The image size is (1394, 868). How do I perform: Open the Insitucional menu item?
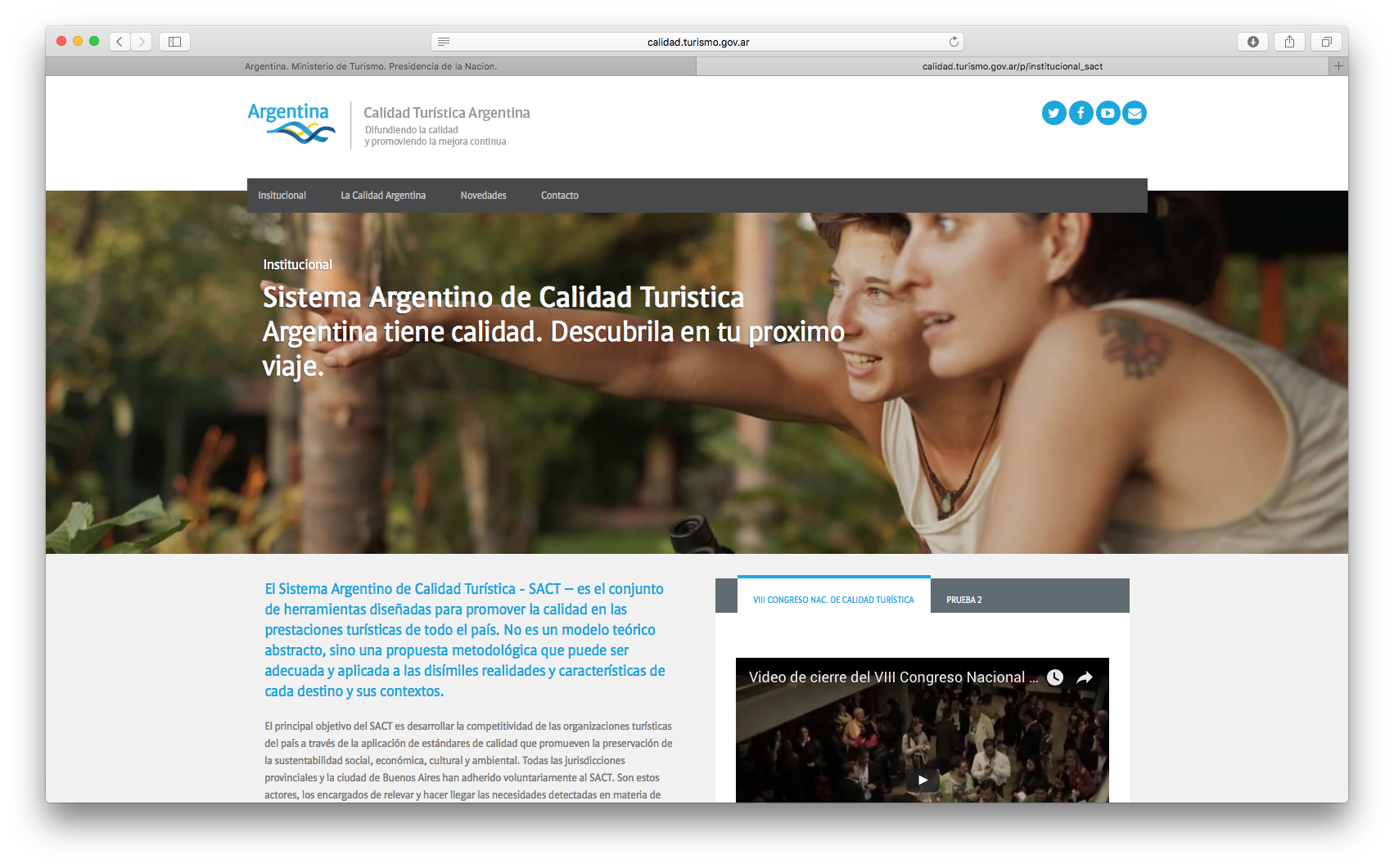pyautogui.click(x=282, y=196)
